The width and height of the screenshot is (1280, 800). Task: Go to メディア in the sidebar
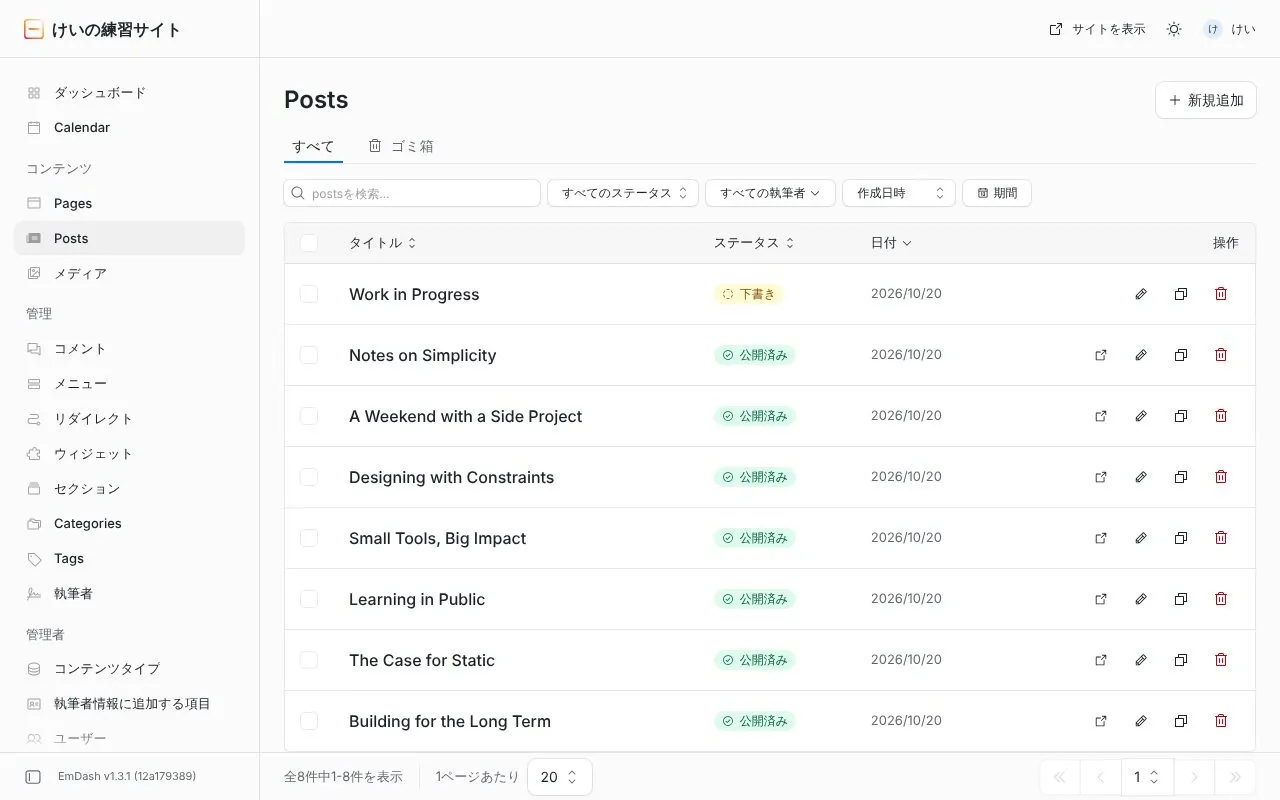pos(129,273)
